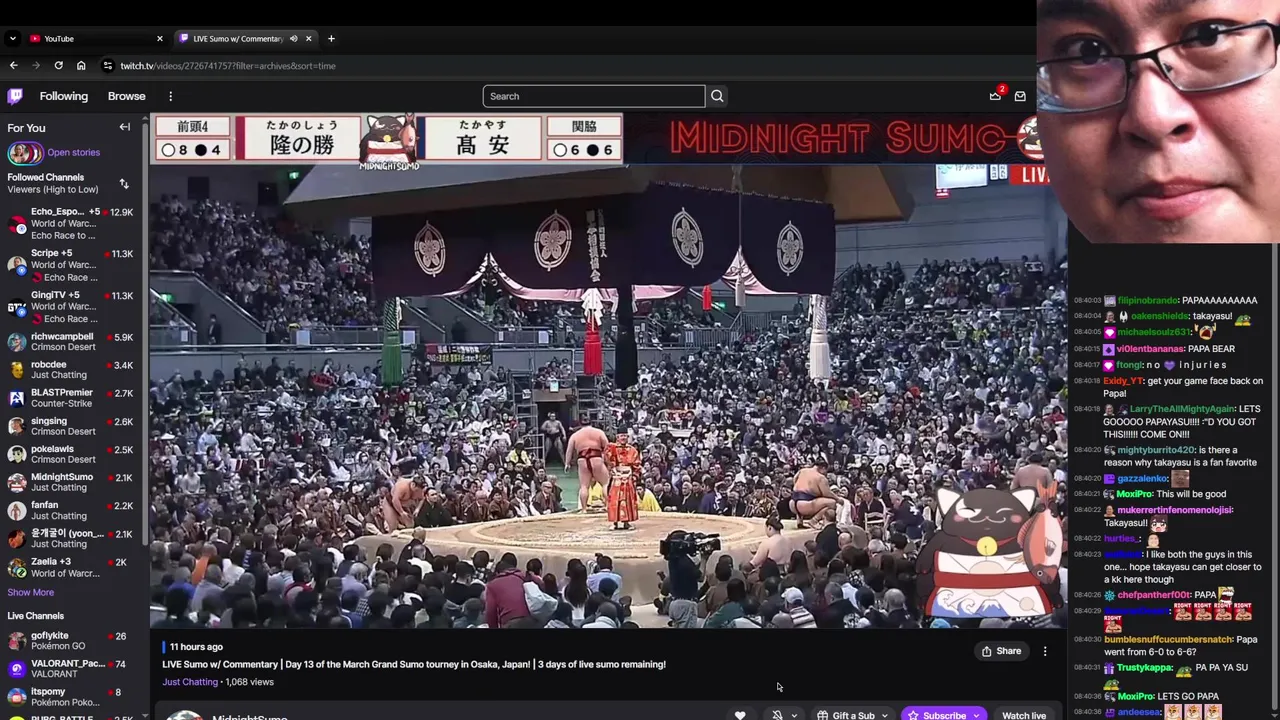Open Zaelia channel in sidebar
The image size is (1280, 720).
tap(70, 567)
